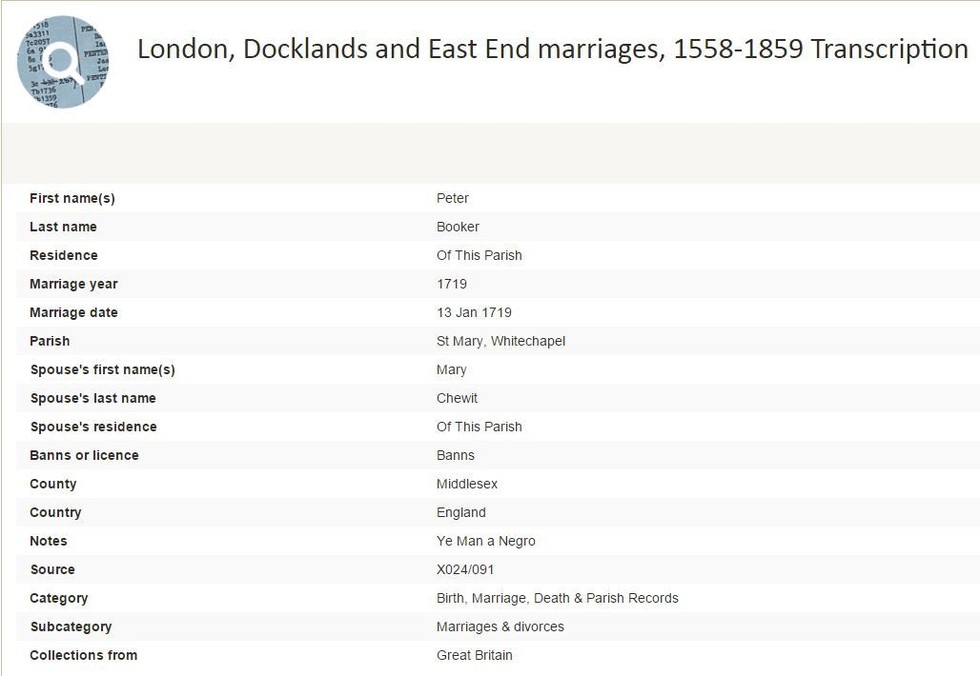Click the source reference X024/091
980x676 pixels.
[465, 570]
